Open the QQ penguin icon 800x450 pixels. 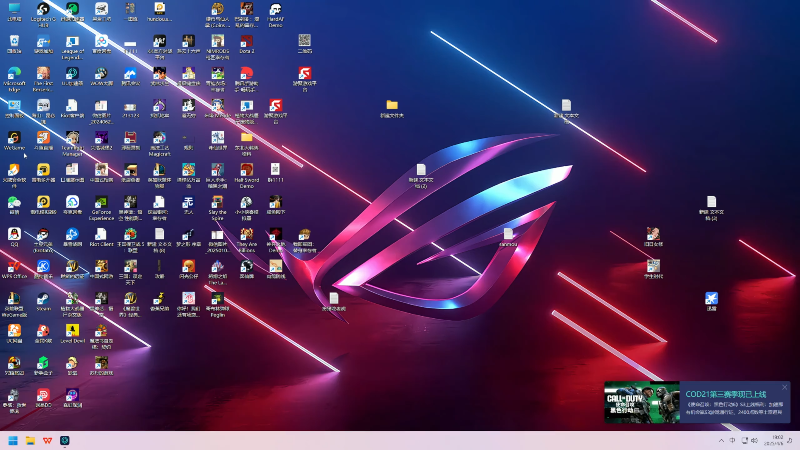coord(14,237)
